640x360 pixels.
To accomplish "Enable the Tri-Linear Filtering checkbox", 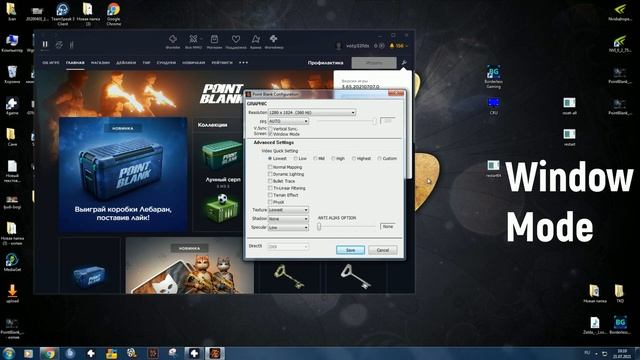I will tap(270, 188).
